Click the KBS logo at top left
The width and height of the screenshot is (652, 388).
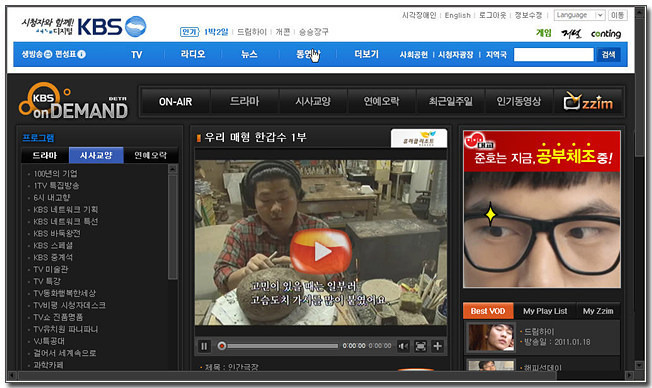[111, 27]
